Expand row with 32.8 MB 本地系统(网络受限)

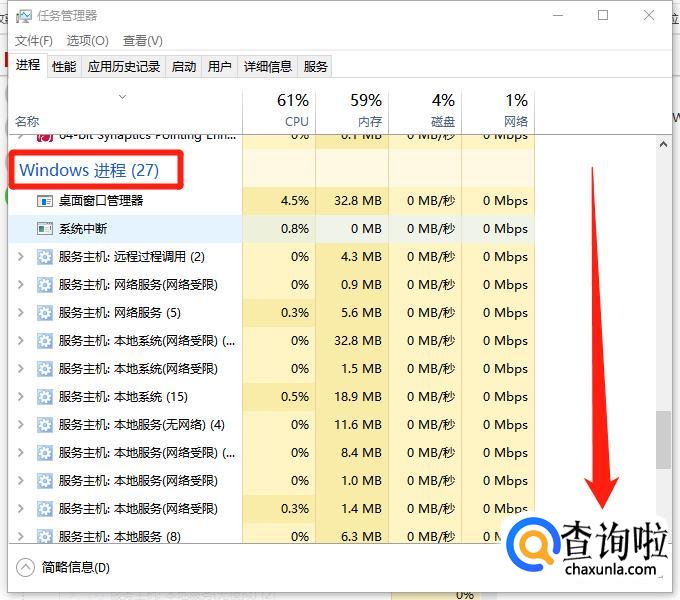click(x=20, y=341)
